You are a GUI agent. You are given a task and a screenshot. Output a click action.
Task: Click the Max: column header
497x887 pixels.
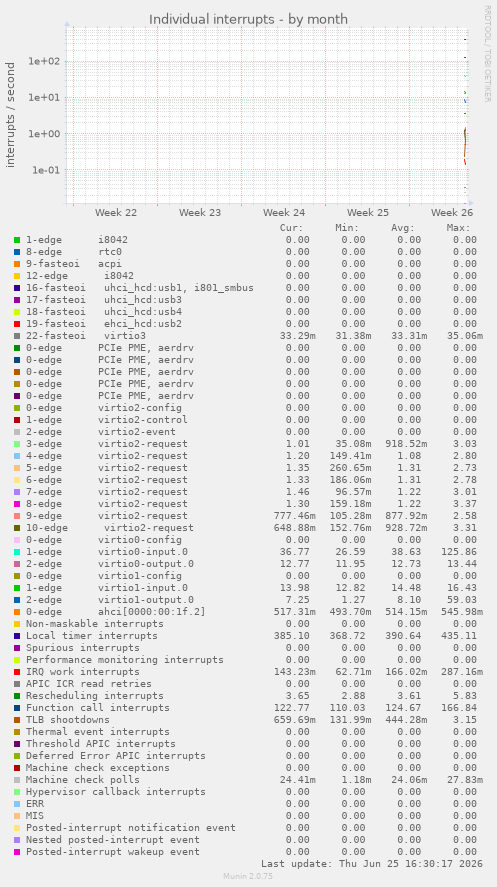pos(458,228)
